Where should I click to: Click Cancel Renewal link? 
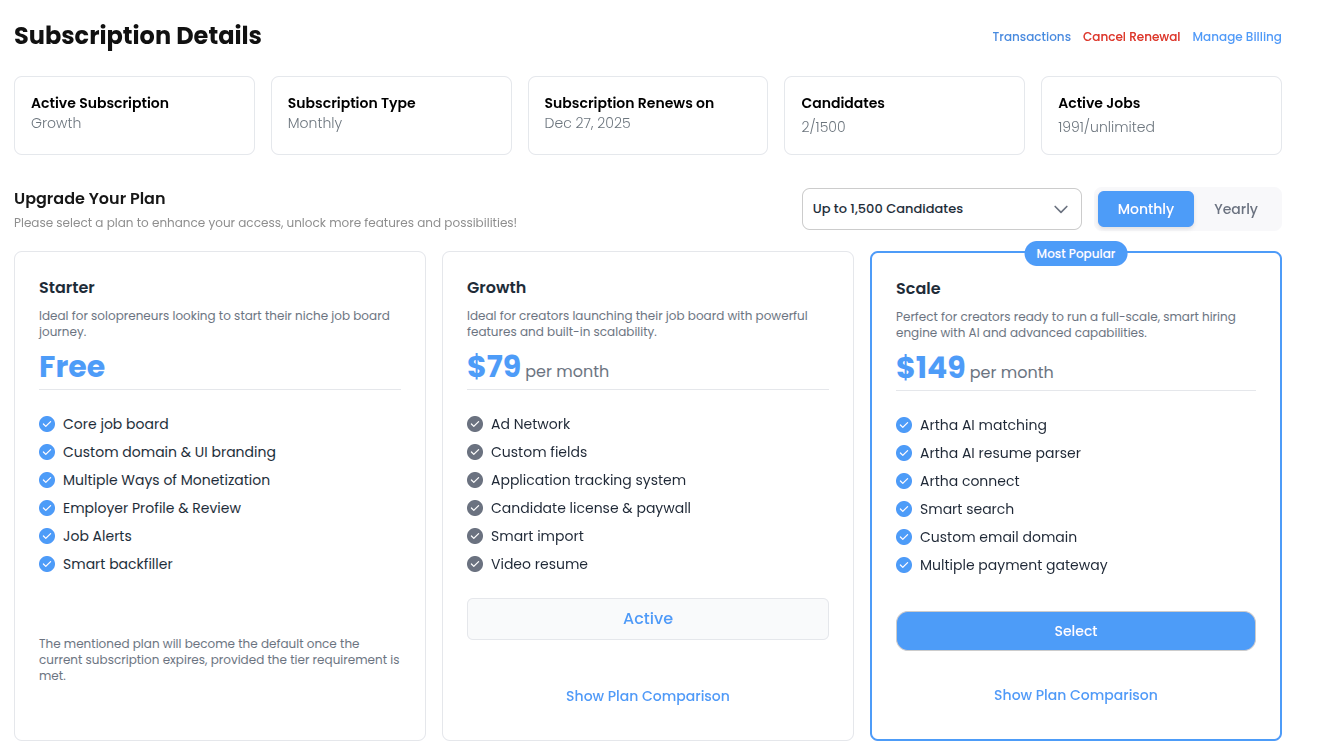[x=1131, y=37]
